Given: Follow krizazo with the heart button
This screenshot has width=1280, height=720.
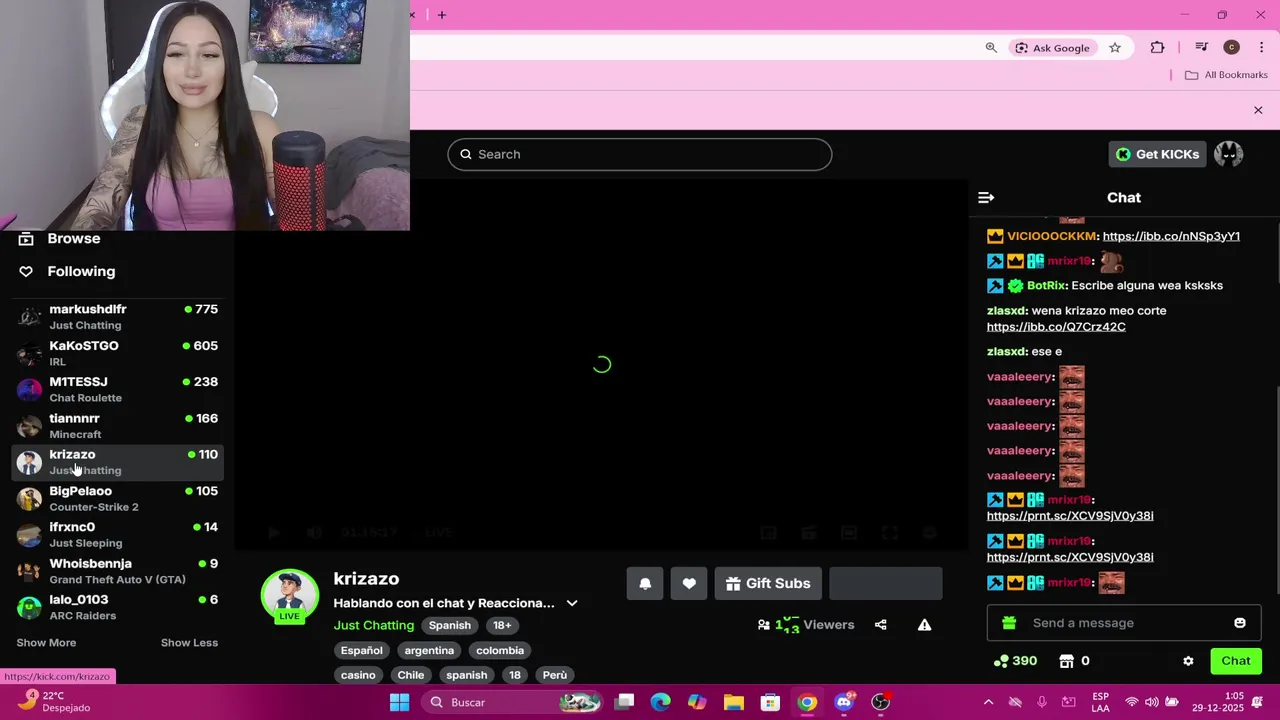Looking at the screenshot, I should [x=689, y=584].
